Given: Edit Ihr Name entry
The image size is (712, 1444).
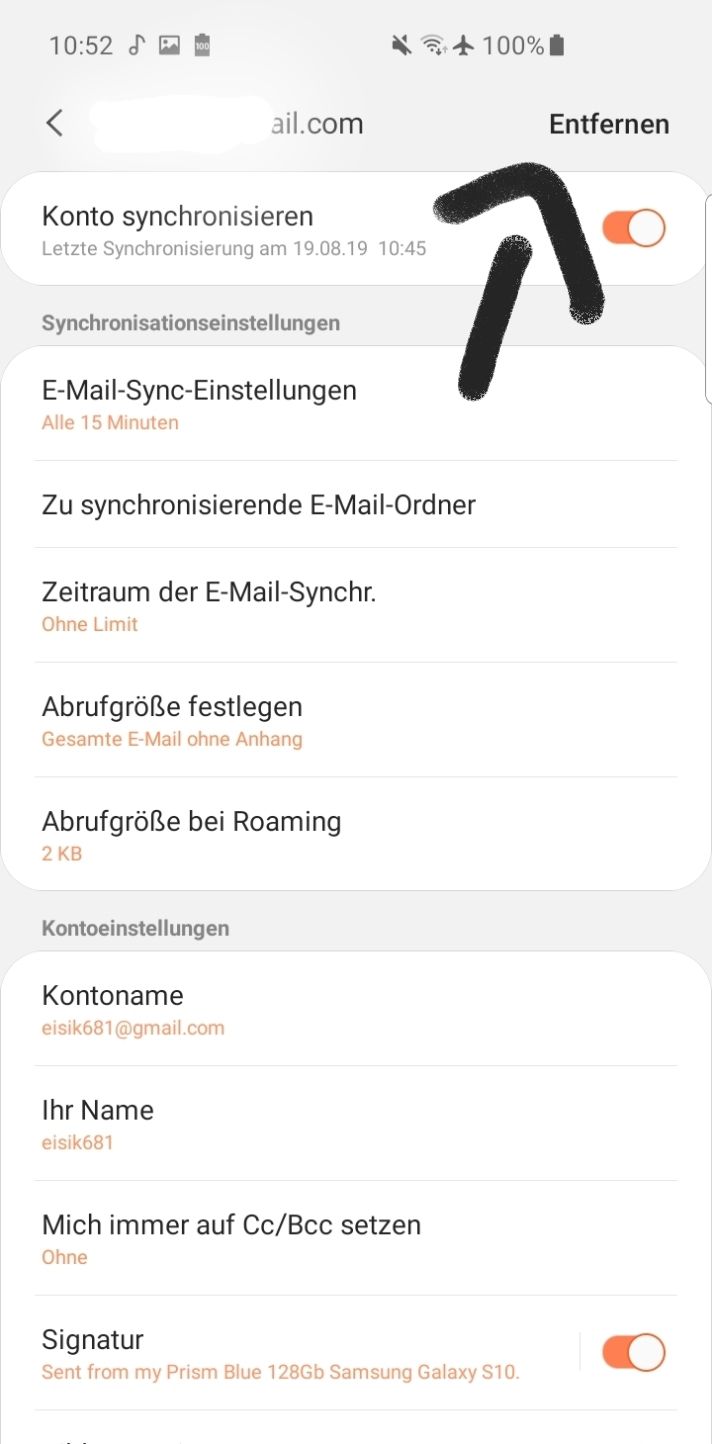Looking at the screenshot, I should pos(356,1123).
